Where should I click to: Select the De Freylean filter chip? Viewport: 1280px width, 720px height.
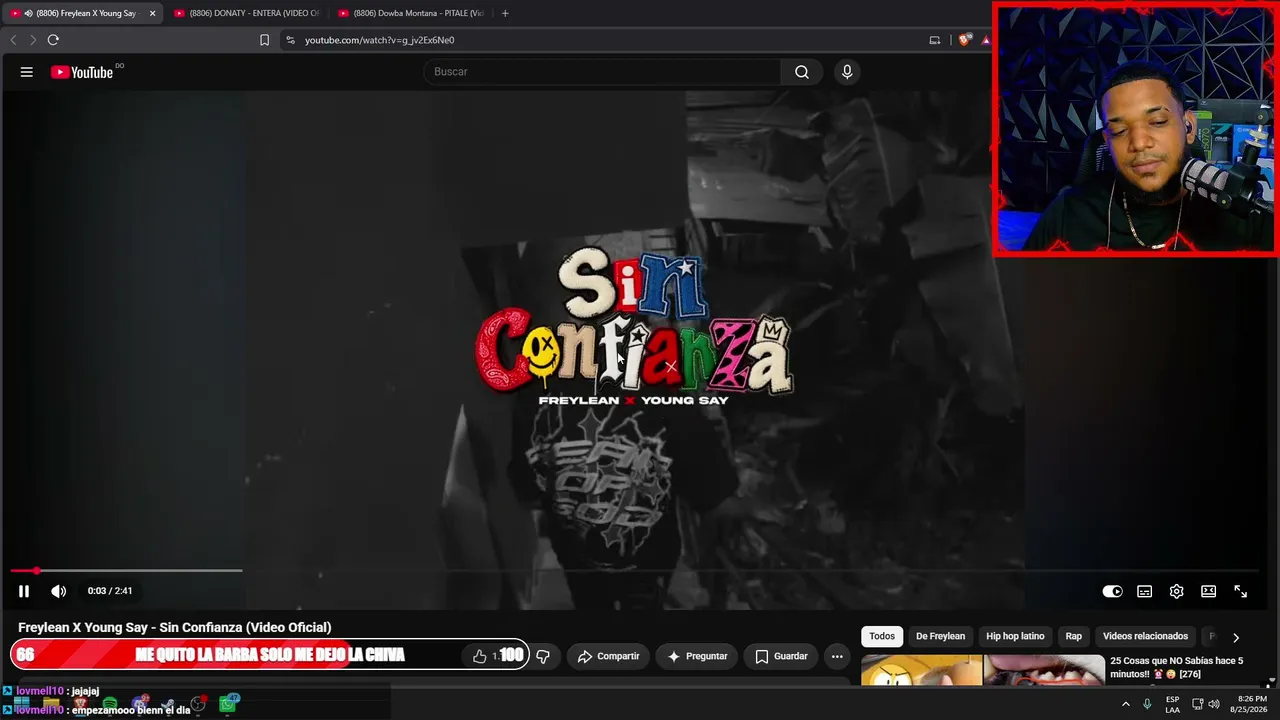pos(940,636)
